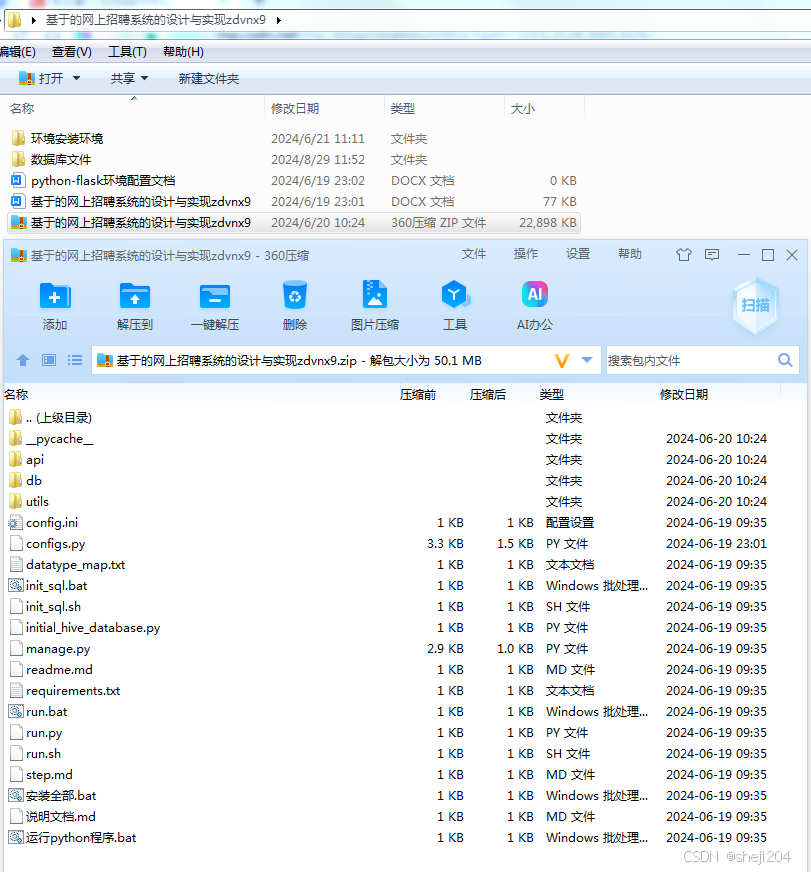Click the 扫描 scan hexagon button
The height and width of the screenshot is (872, 811).
coord(755,305)
